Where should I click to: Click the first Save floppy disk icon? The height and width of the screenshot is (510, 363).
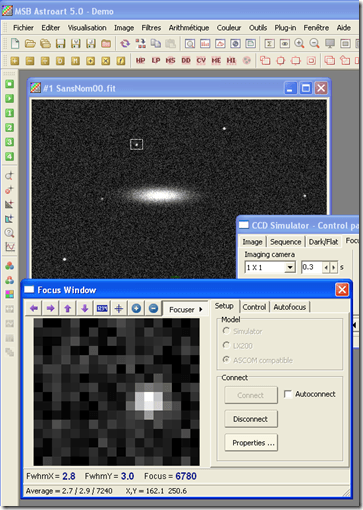pos(60,43)
